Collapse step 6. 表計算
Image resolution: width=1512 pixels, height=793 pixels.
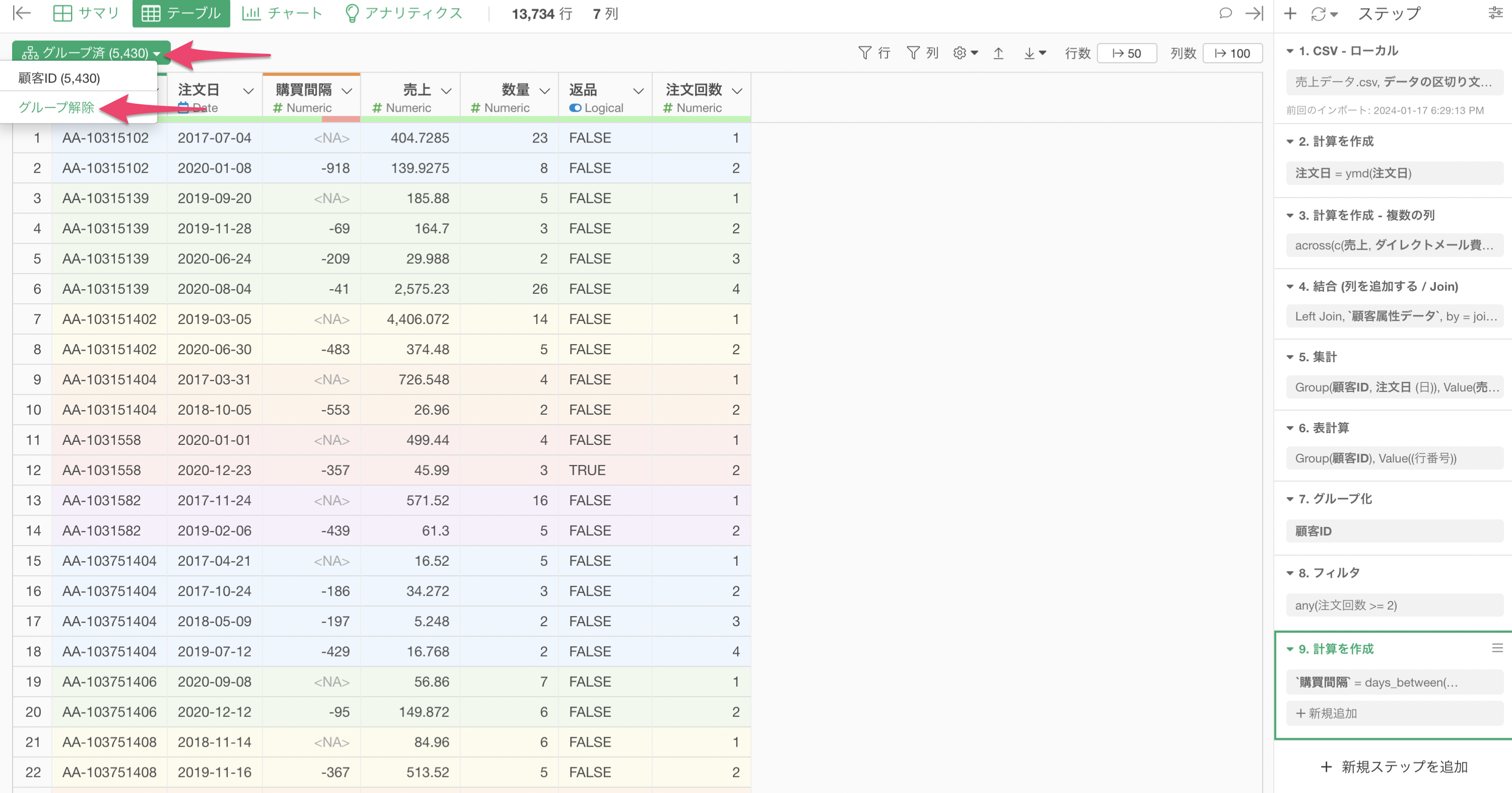coord(1290,428)
